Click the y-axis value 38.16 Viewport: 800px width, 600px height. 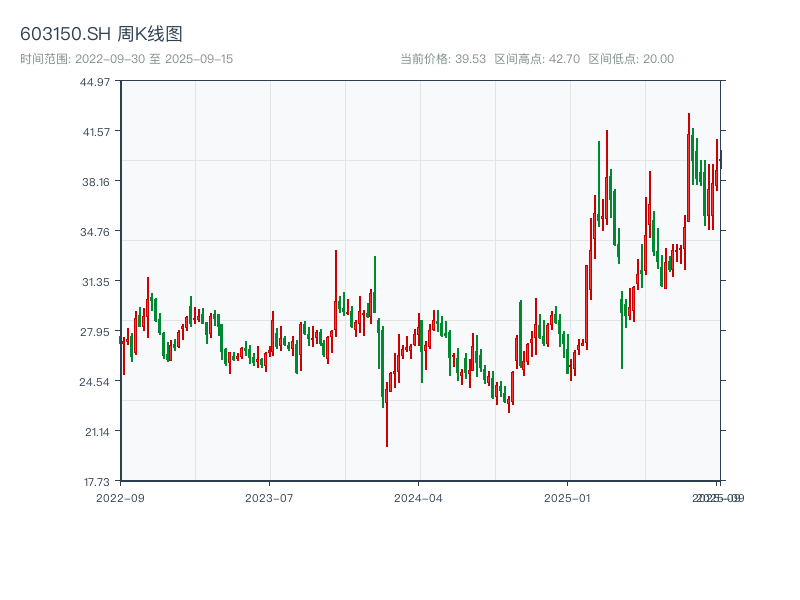click(95, 182)
